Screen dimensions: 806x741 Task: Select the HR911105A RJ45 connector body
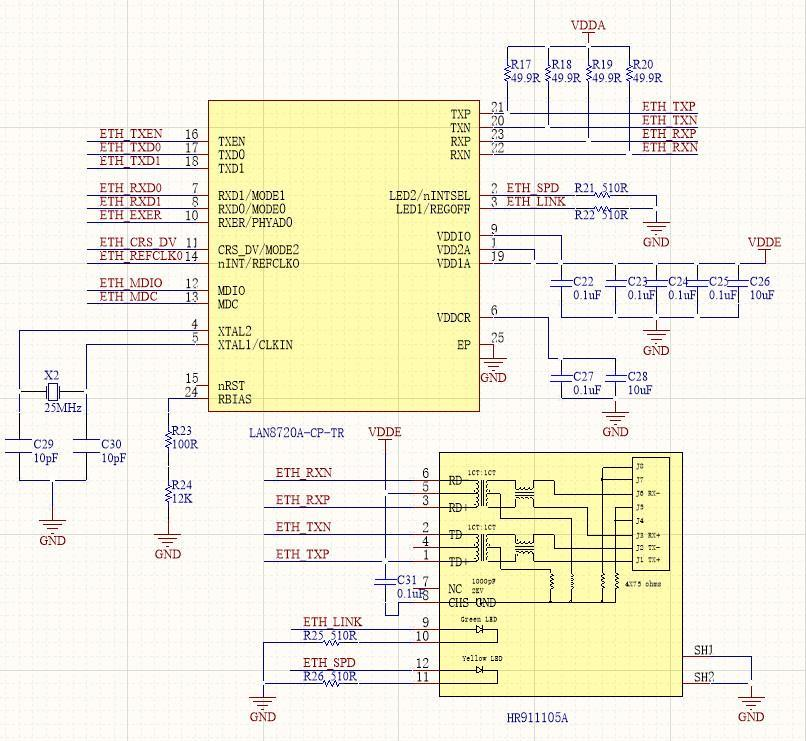(561, 575)
